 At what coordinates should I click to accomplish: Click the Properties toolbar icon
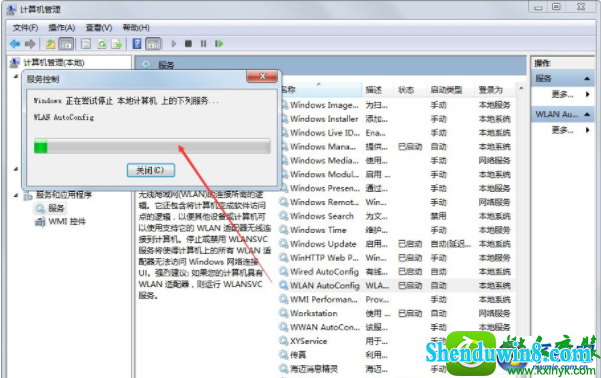pyautogui.click(x=86, y=44)
